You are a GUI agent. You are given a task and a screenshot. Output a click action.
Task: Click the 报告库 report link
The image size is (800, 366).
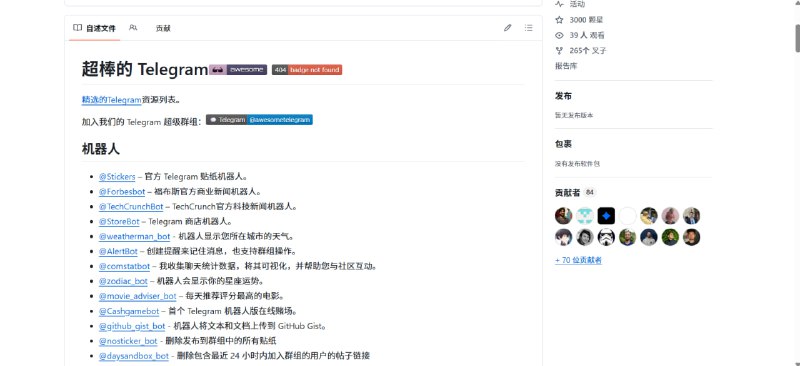pos(566,66)
